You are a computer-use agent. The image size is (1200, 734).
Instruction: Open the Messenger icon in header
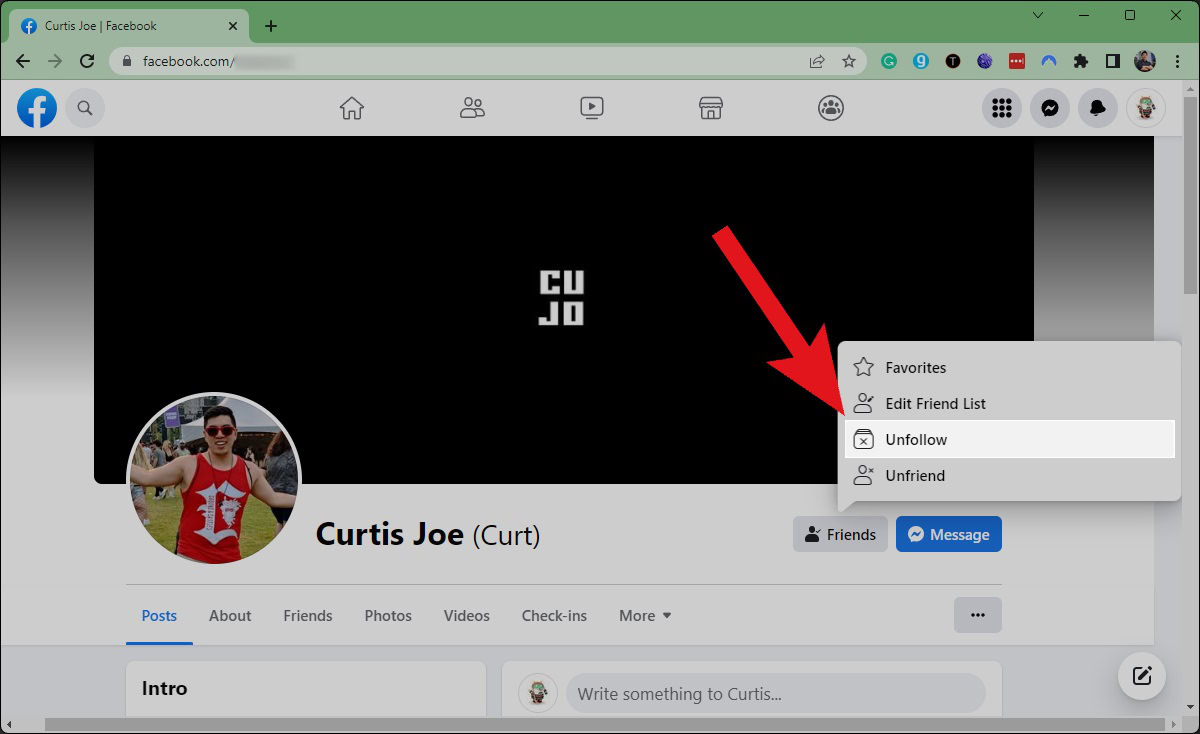pos(1050,108)
